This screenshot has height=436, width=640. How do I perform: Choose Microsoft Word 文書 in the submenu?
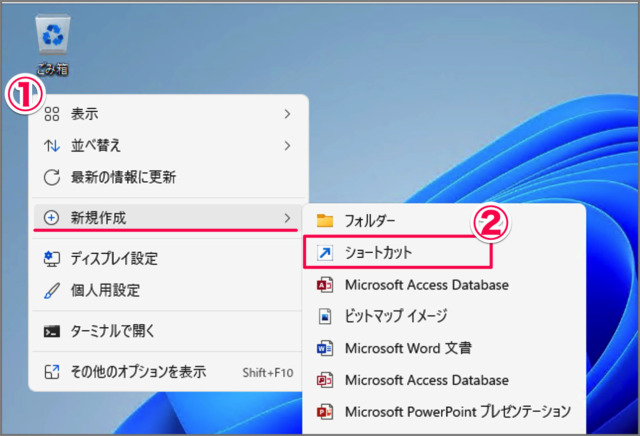(x=444, y=348)
